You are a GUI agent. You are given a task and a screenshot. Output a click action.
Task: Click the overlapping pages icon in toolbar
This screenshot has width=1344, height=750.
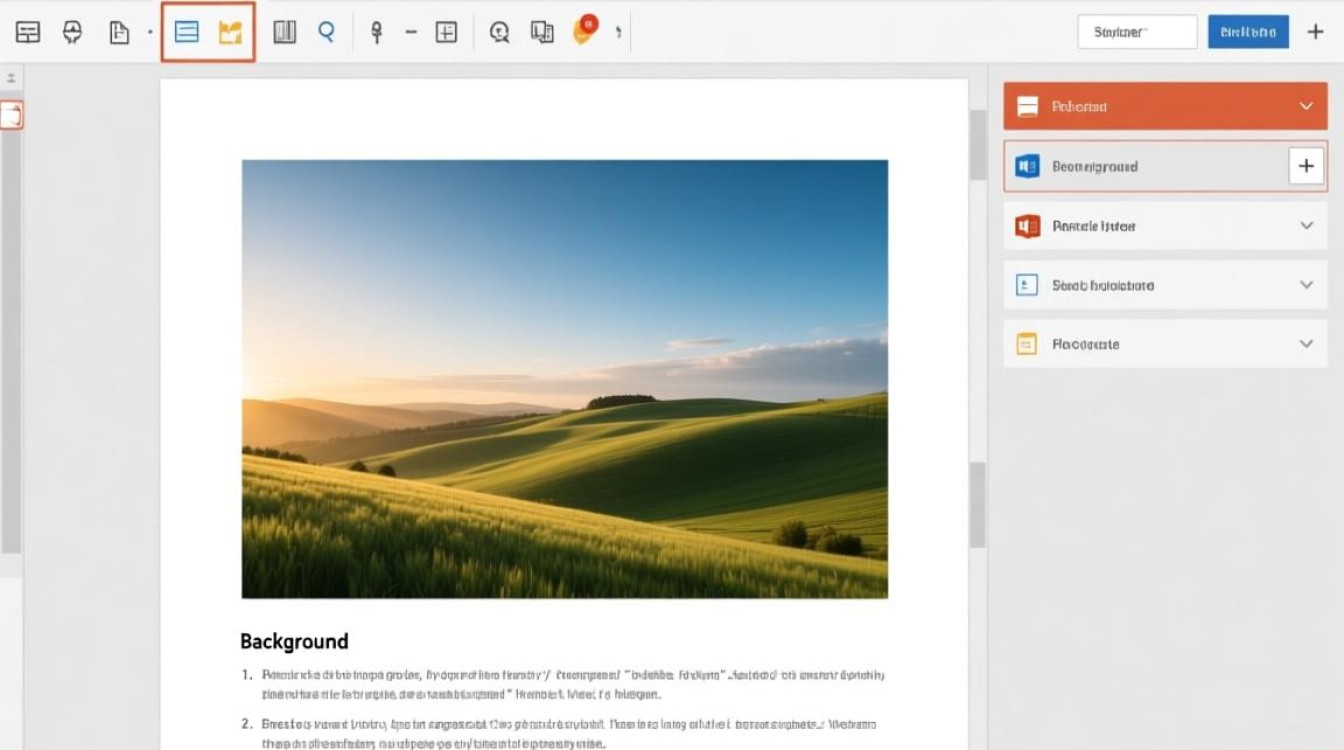pyautogui.click(x=542, y=32)
